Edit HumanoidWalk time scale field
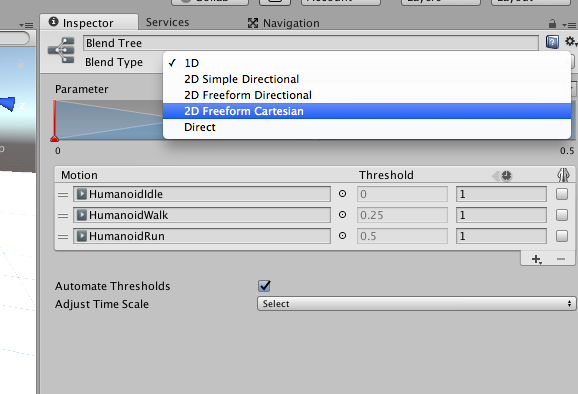The width and height of the screenshot is (578, 394). pos(501,215)
